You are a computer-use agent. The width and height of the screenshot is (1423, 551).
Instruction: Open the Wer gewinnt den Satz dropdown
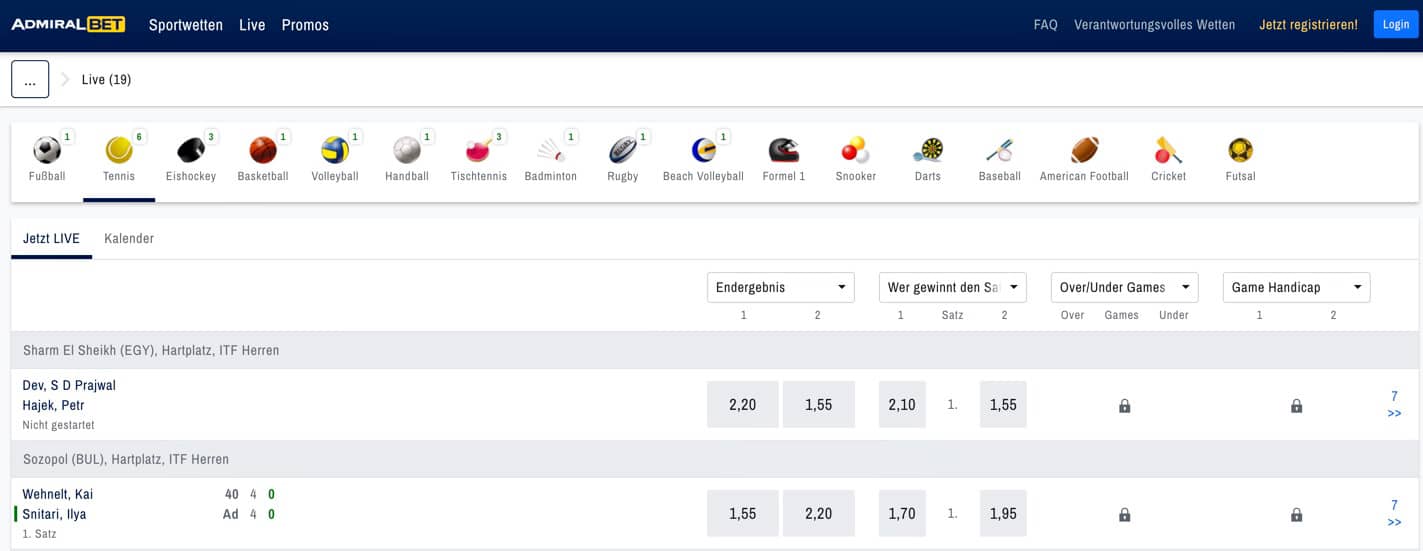pyautogui.click(x=952, y=287)
